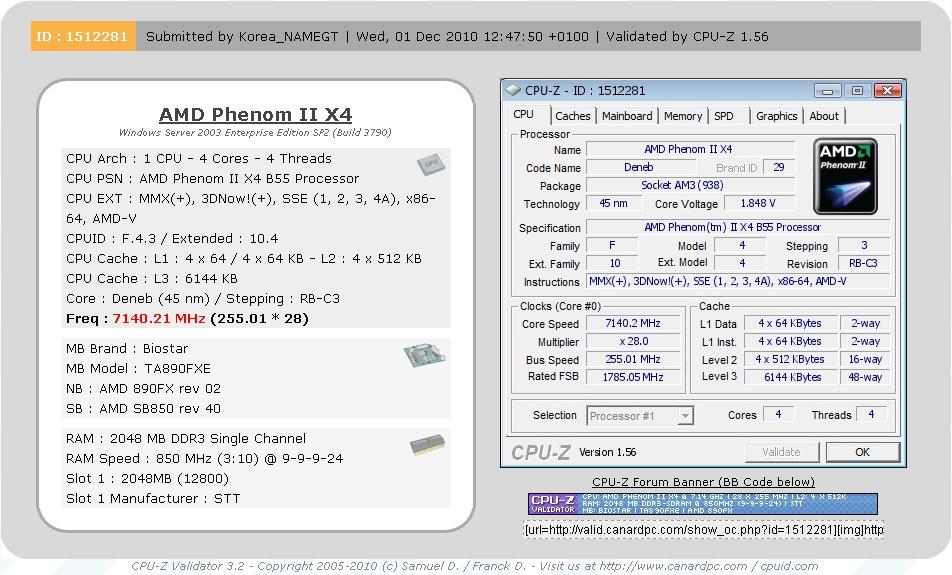Image resolution: width=952 pixels, height=575 pixels.
Task: Click the Level 2 4 x 512 KBytes field
Action: pyautogui.click(x=790, y=359)
